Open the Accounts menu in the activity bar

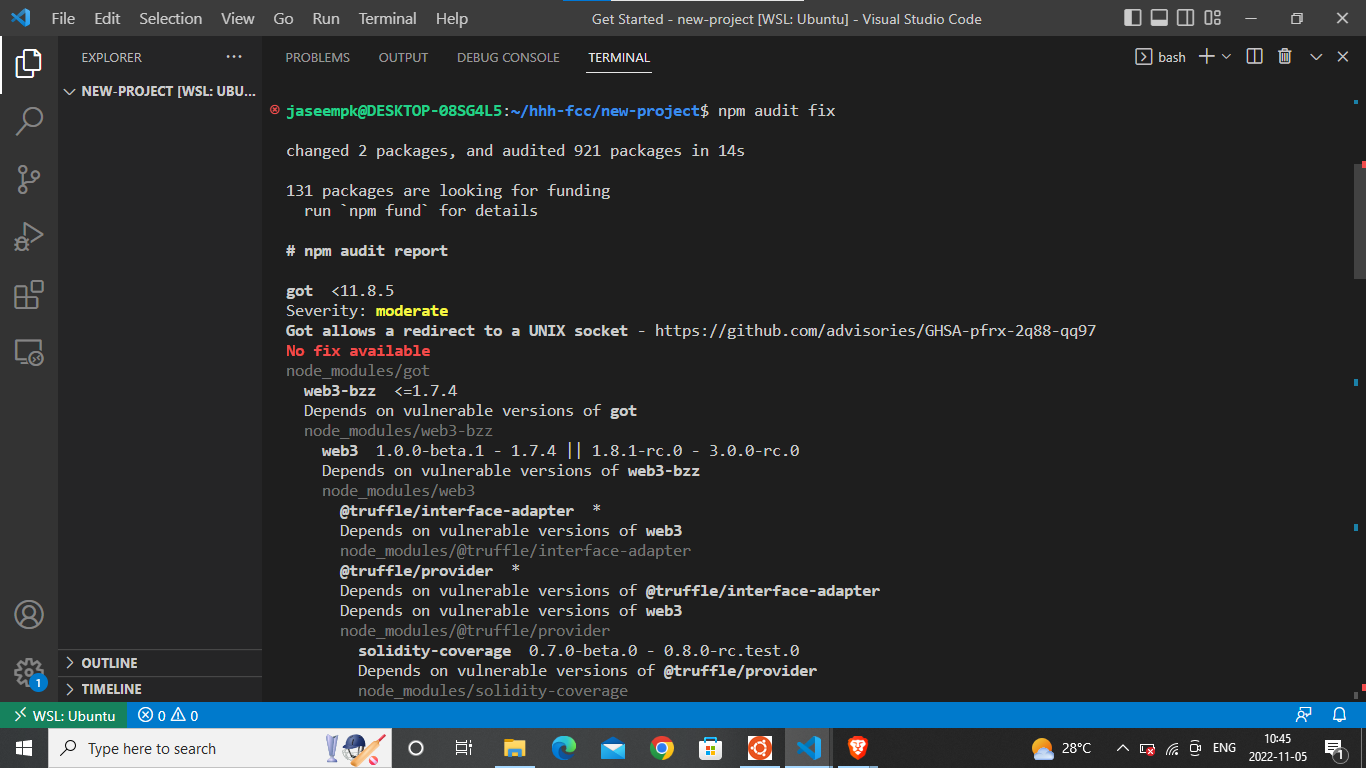29,614
